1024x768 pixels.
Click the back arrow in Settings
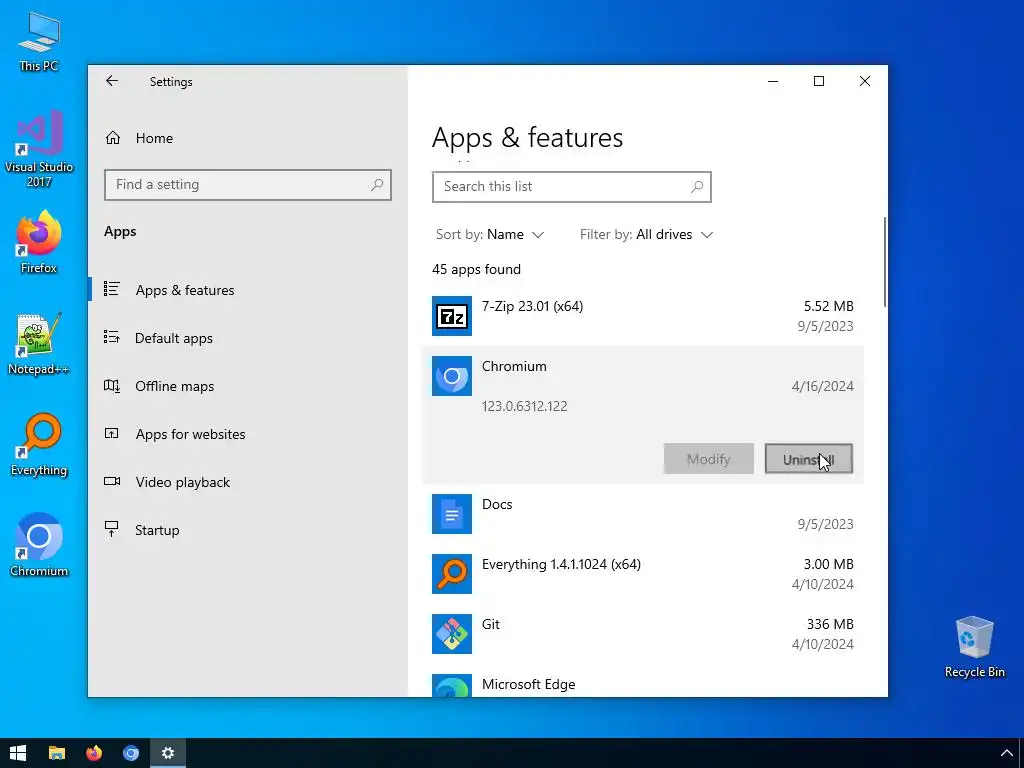[112, 81]
